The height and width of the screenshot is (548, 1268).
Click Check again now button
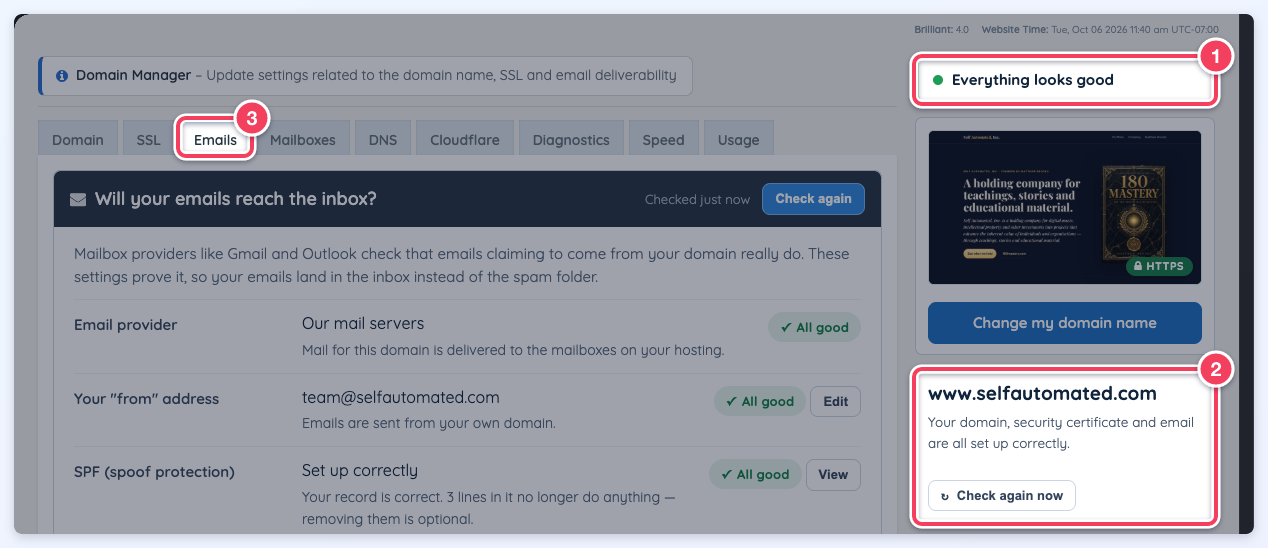click(x=1002, y=496)
